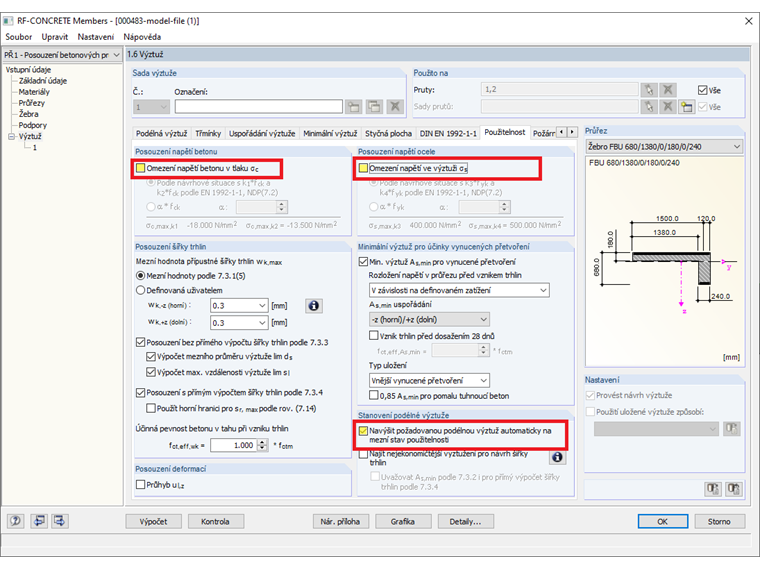Click the left icon below the Nastavení panel

click(x=712, y=489)
